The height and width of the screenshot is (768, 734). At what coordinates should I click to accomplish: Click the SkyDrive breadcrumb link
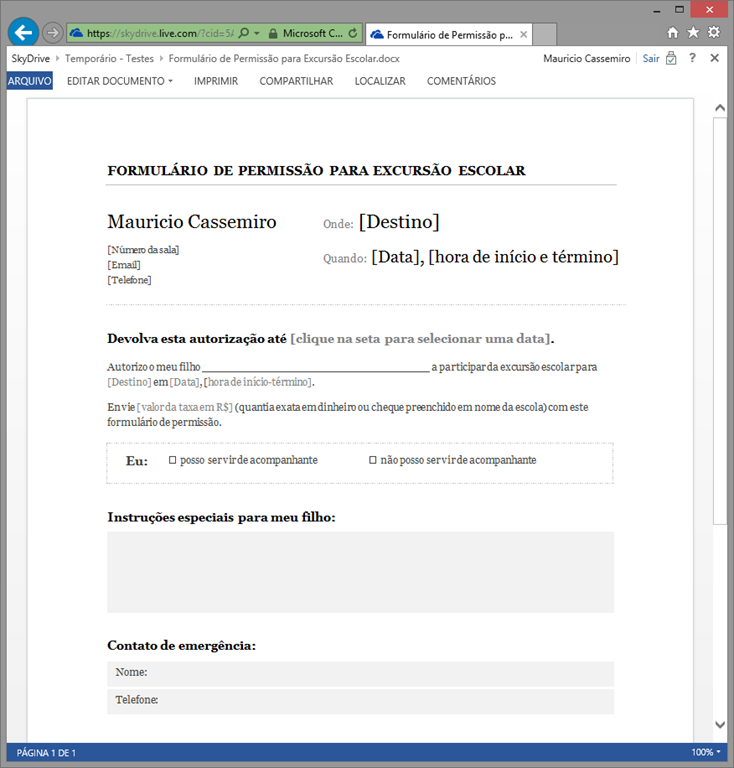point(30,58)
